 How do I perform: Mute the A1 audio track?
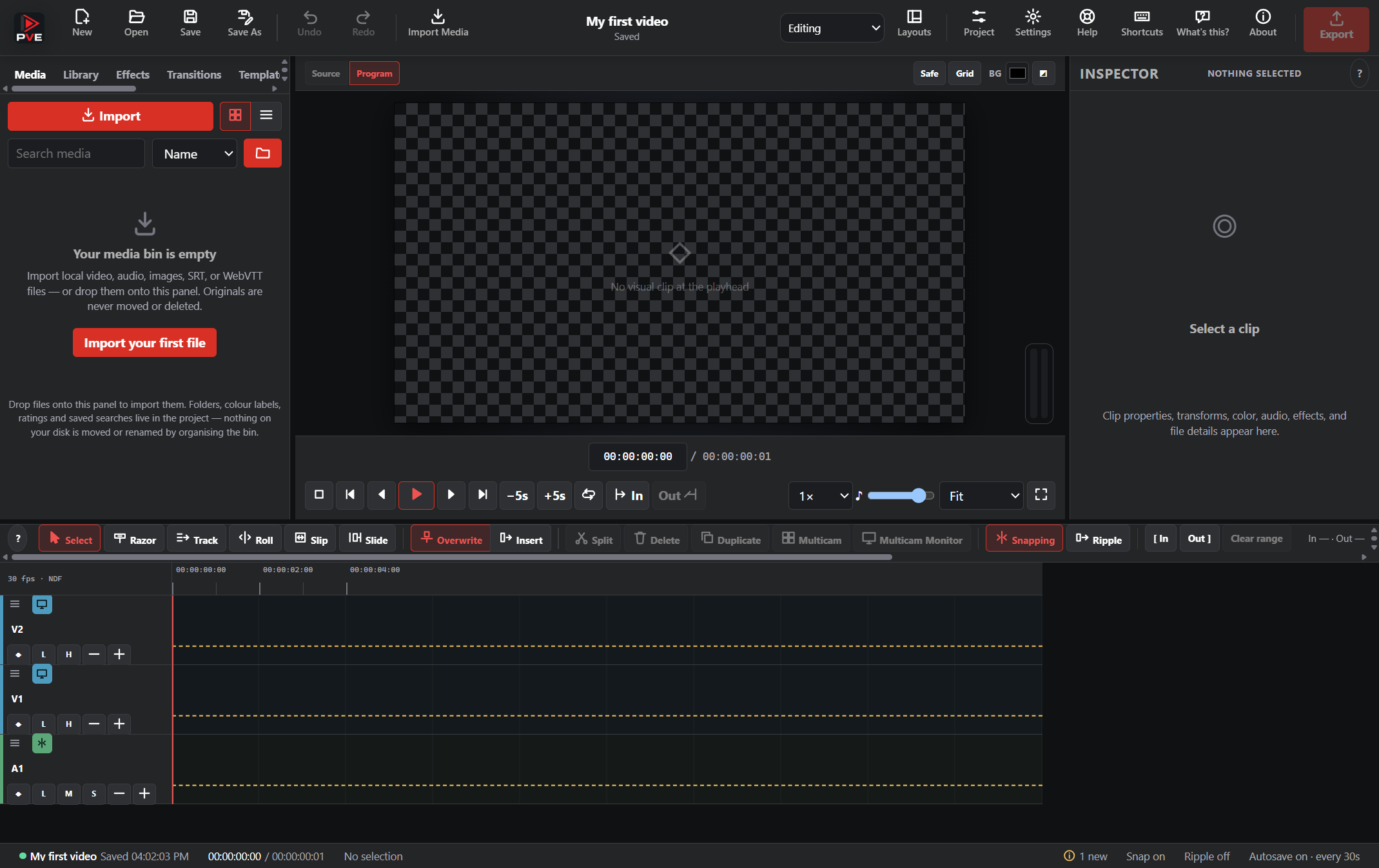tap(68, 794)
